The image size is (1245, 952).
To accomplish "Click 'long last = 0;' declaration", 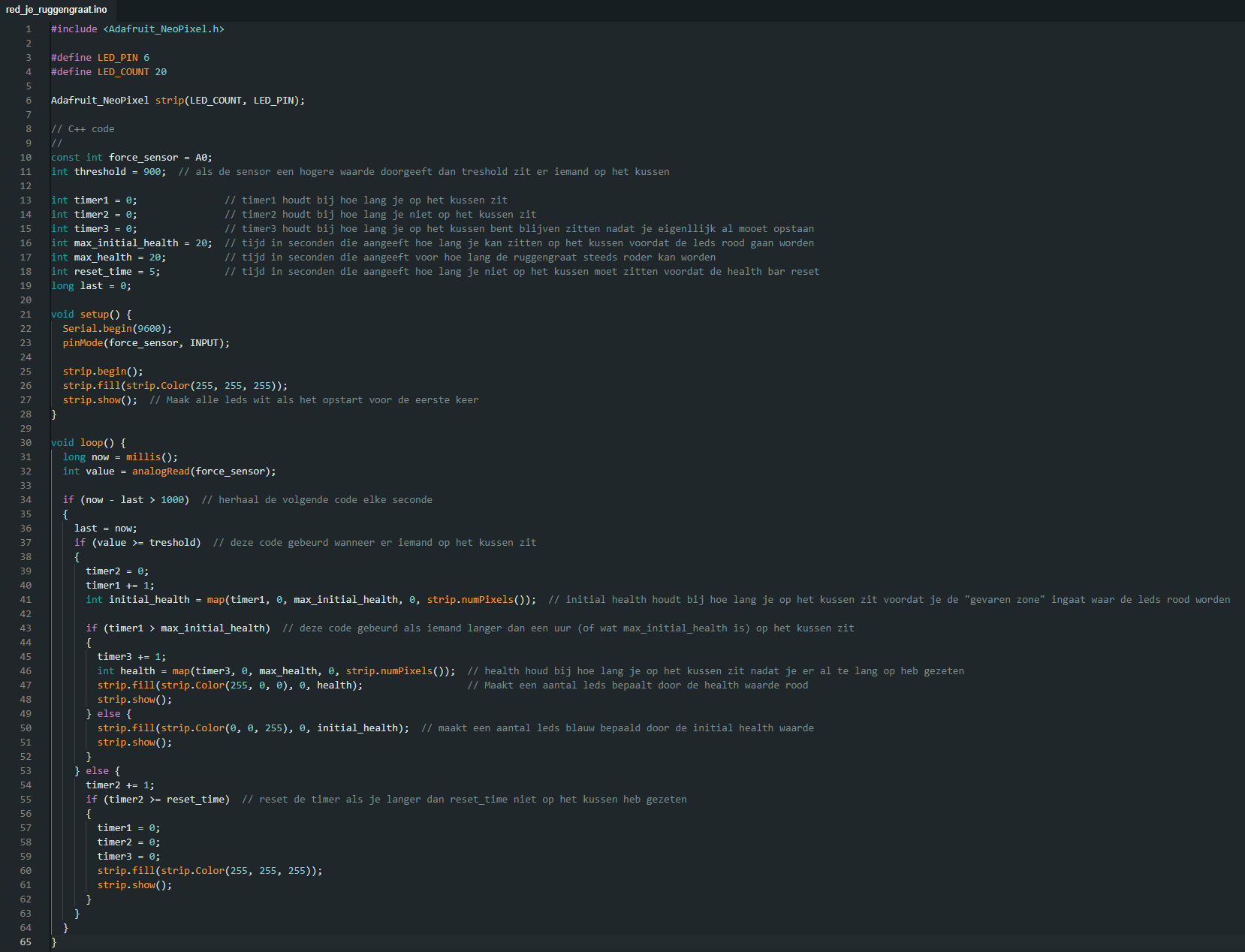I will pyautogui.click(x=91, y=286).
